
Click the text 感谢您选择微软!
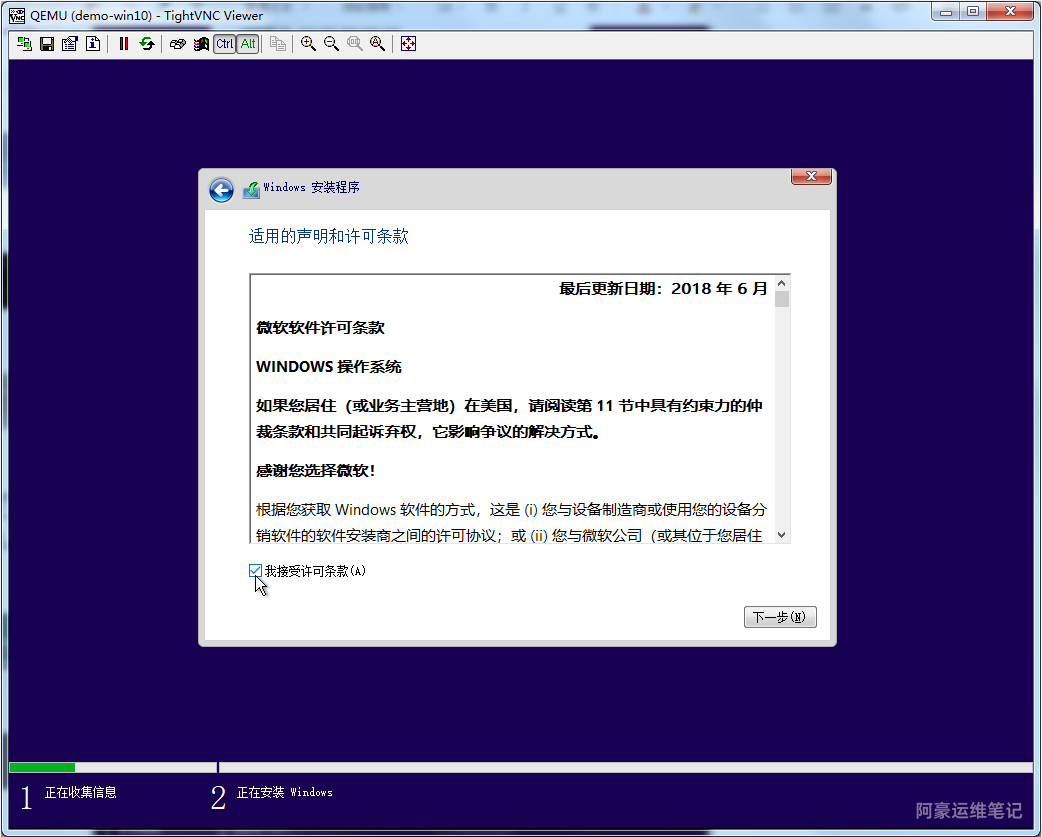coord(316,471)
